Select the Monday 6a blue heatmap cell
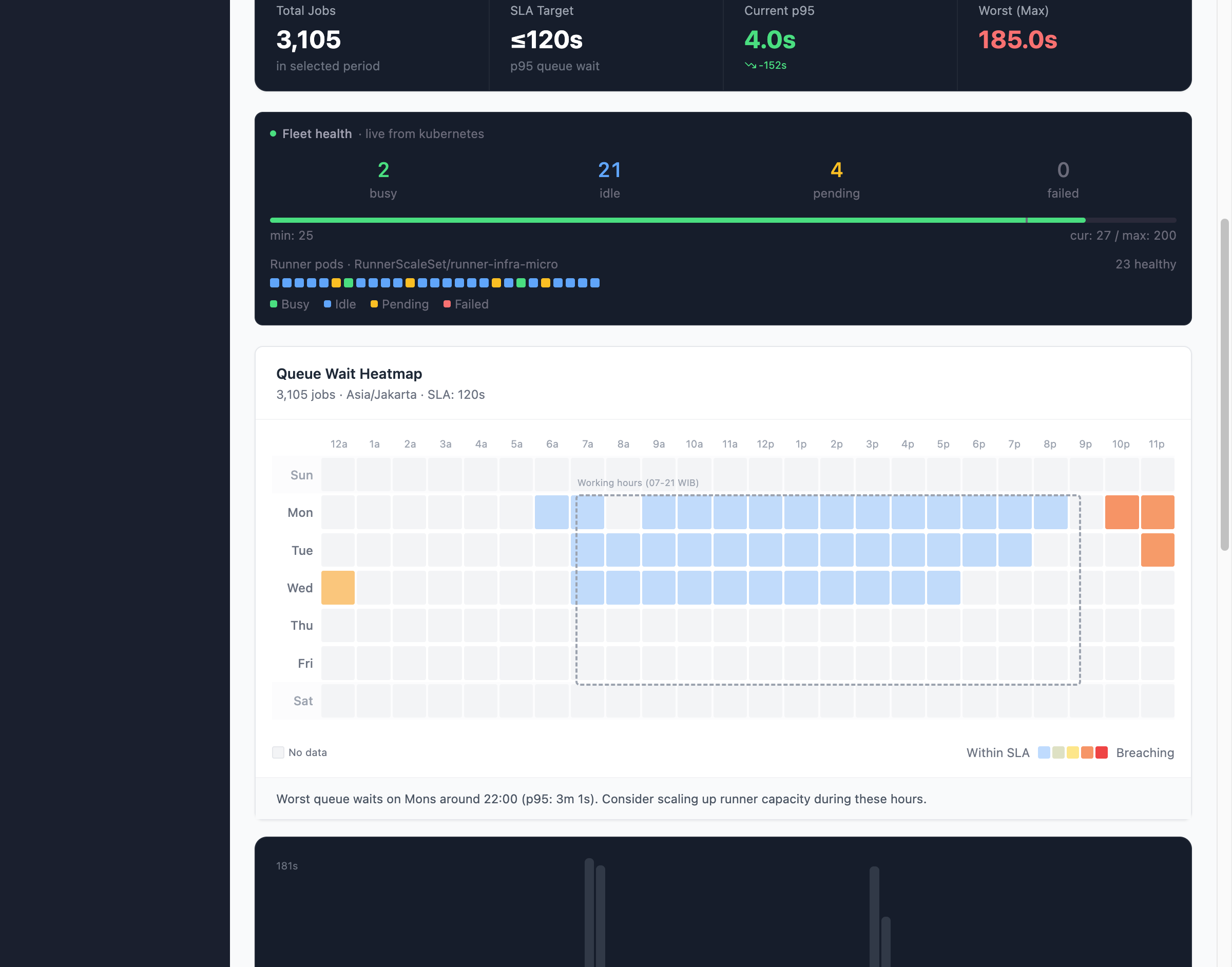Screen dimensions: 1232x967 [x=551, y=512]
